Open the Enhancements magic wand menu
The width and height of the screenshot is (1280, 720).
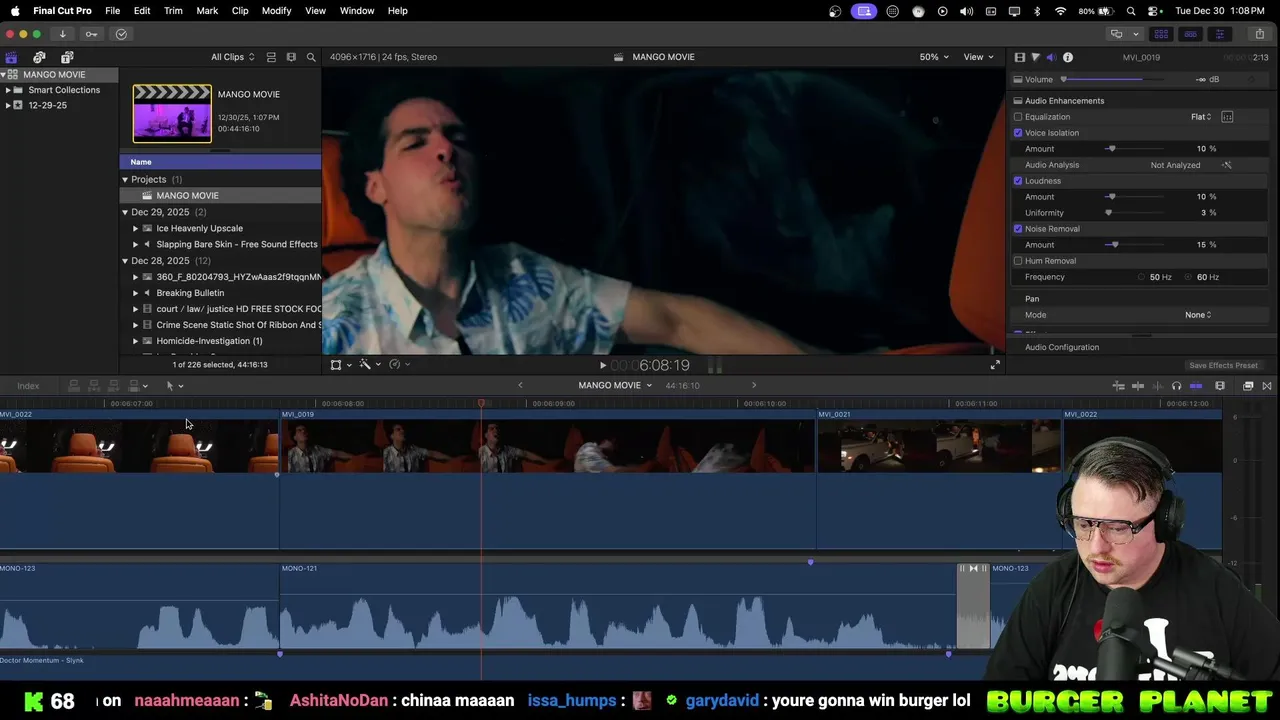click(x=369, y=365)
